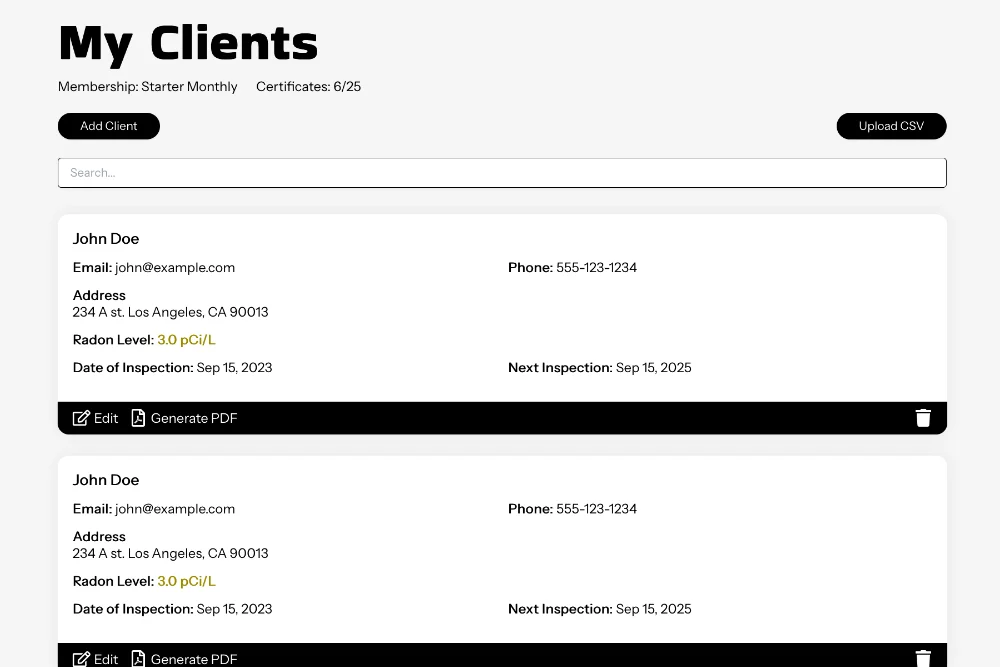1000x667 pixels.
Task: Click the Generate PDF label in the first card
Action: coord(194,418)
